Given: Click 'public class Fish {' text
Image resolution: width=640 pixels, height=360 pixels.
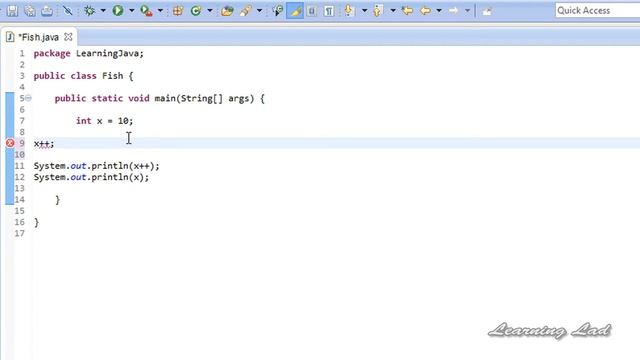Looking at the screenshot, I should (x=83, y=76).
